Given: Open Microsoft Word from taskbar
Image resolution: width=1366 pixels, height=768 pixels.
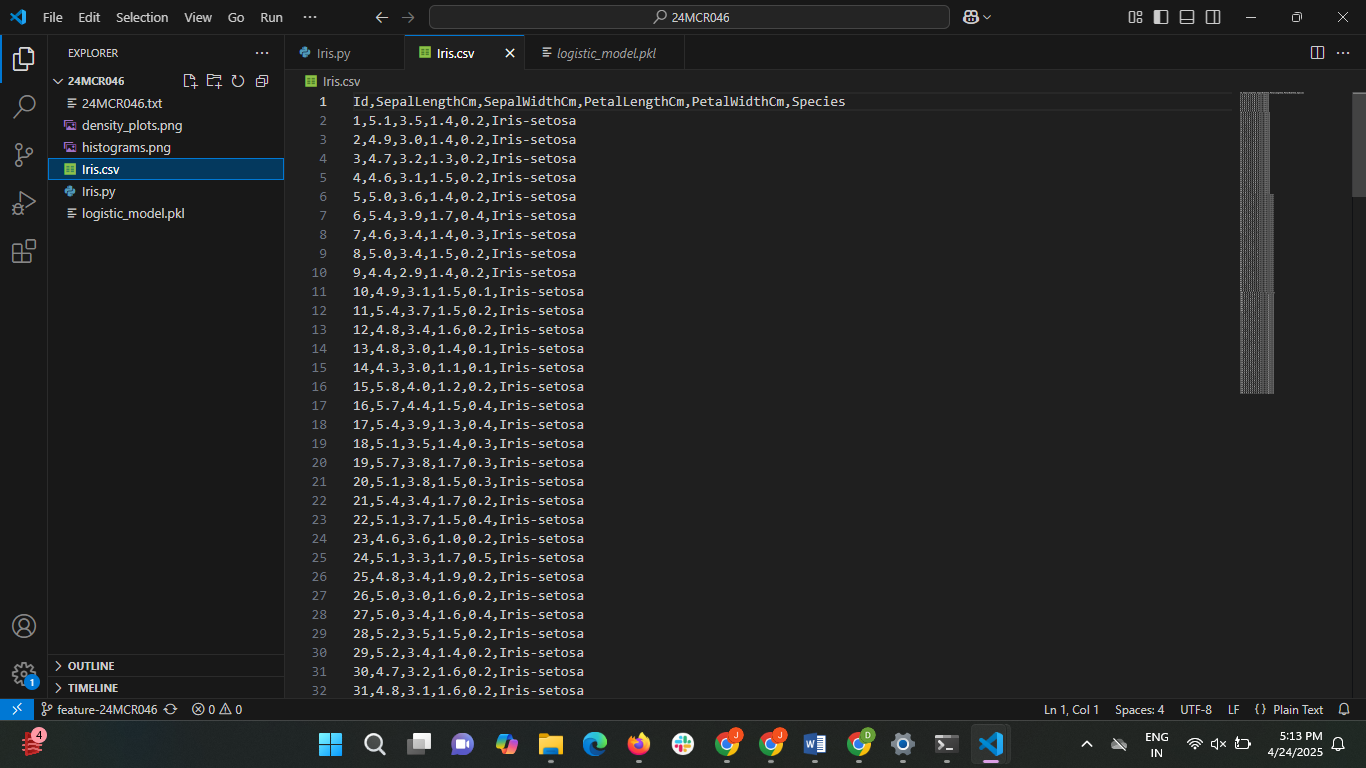Looking at the screenshot, I should [x=815, y=744].
